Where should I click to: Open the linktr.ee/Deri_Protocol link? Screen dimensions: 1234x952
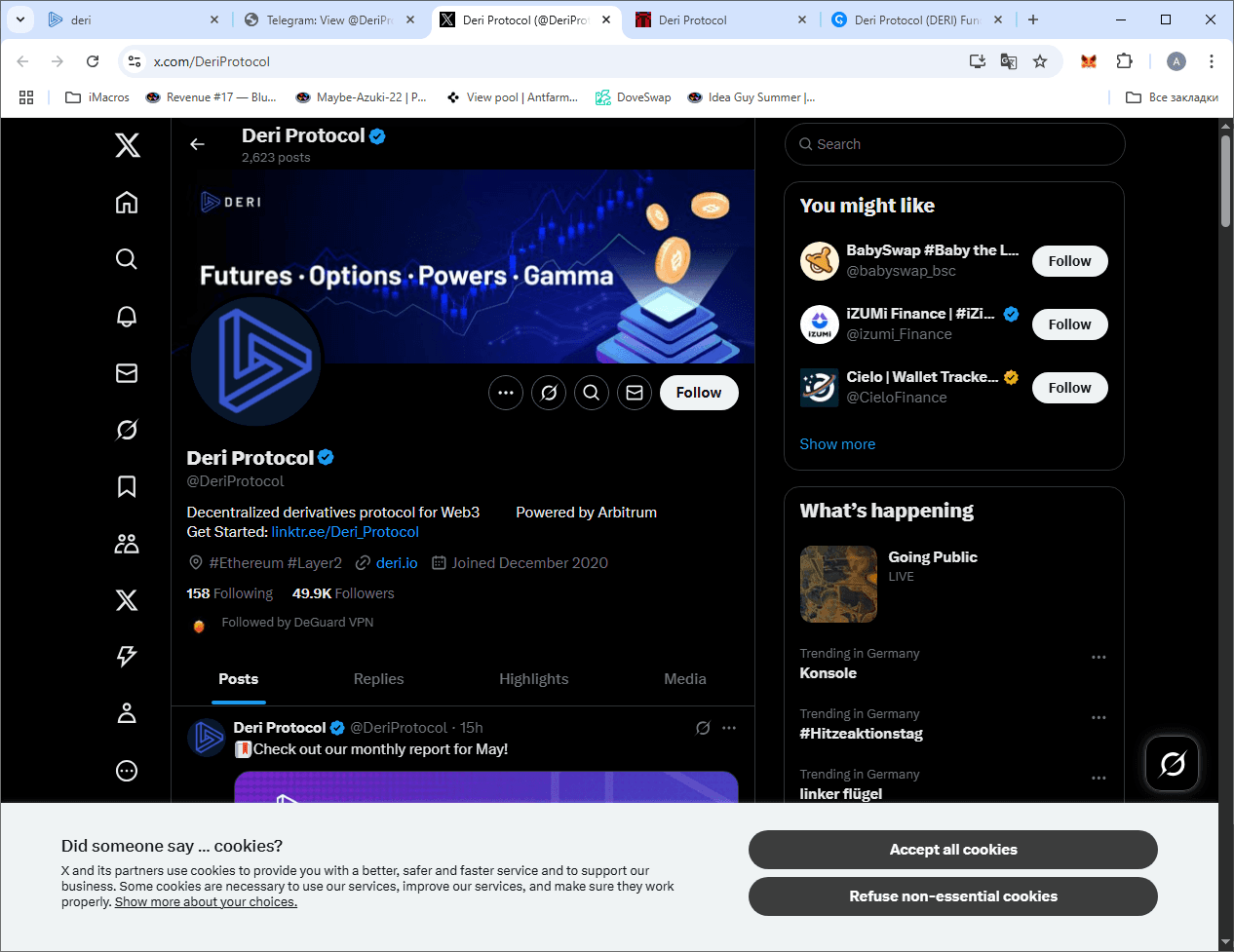345,532
